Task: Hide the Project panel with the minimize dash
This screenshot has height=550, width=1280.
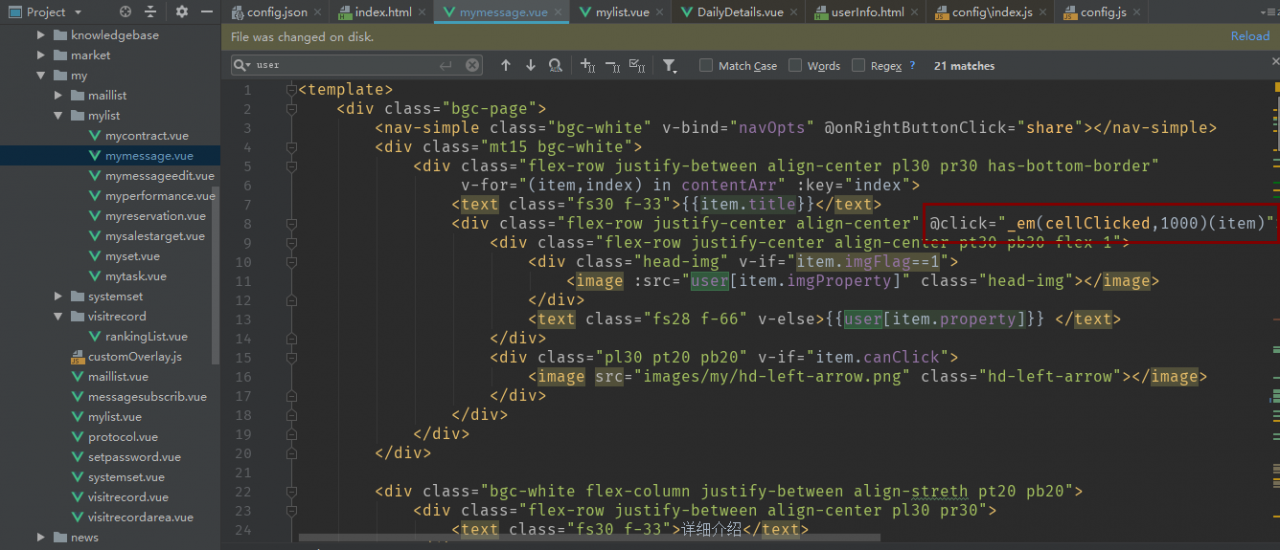Action: tap(205, 12)
